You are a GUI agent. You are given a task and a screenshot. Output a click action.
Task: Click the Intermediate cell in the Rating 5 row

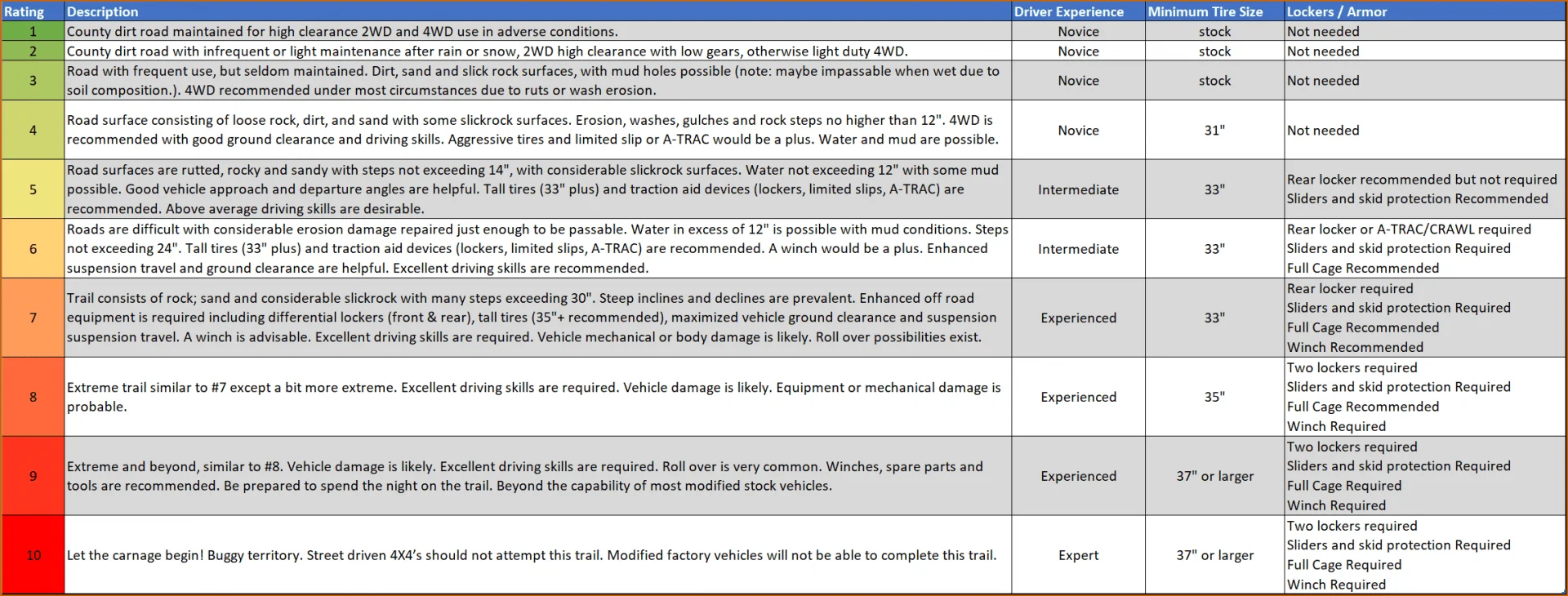point(1078,189)
